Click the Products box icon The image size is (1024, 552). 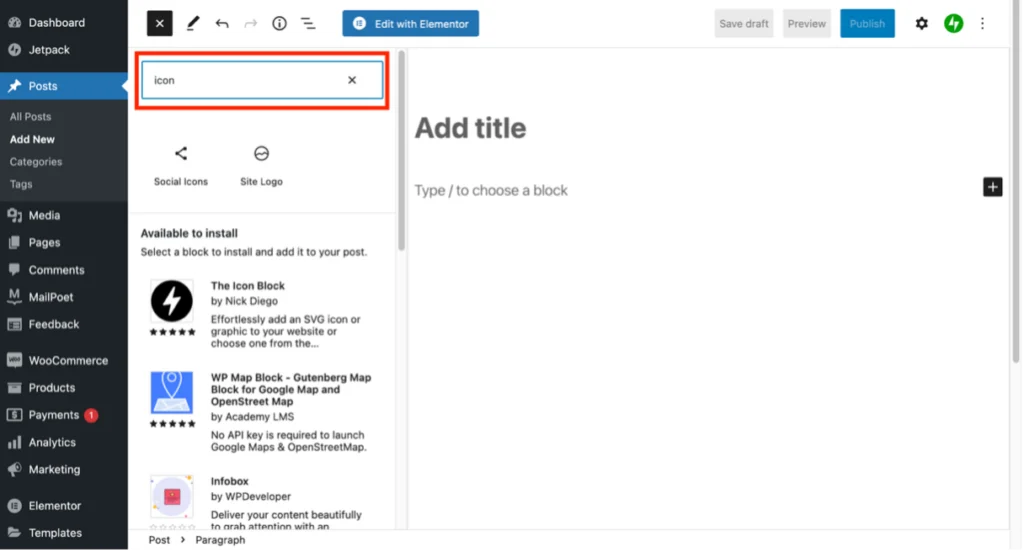click(x=14, y=388)
